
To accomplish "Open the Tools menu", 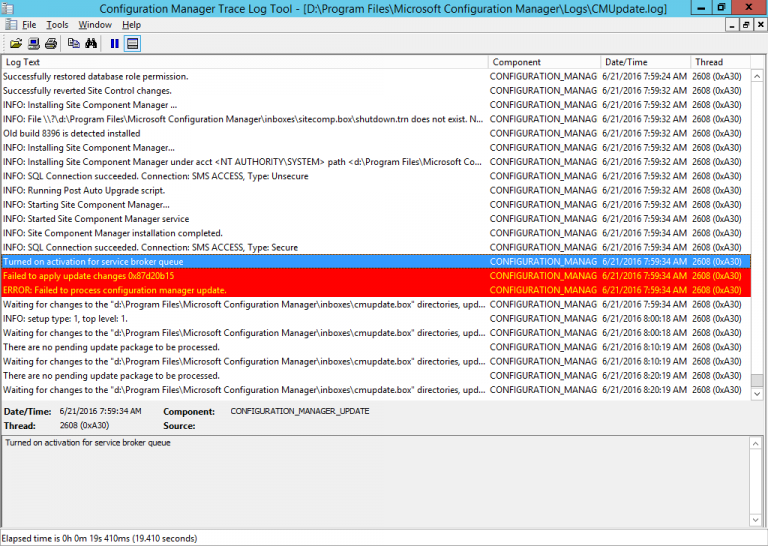I will click(x=57, y=24).
